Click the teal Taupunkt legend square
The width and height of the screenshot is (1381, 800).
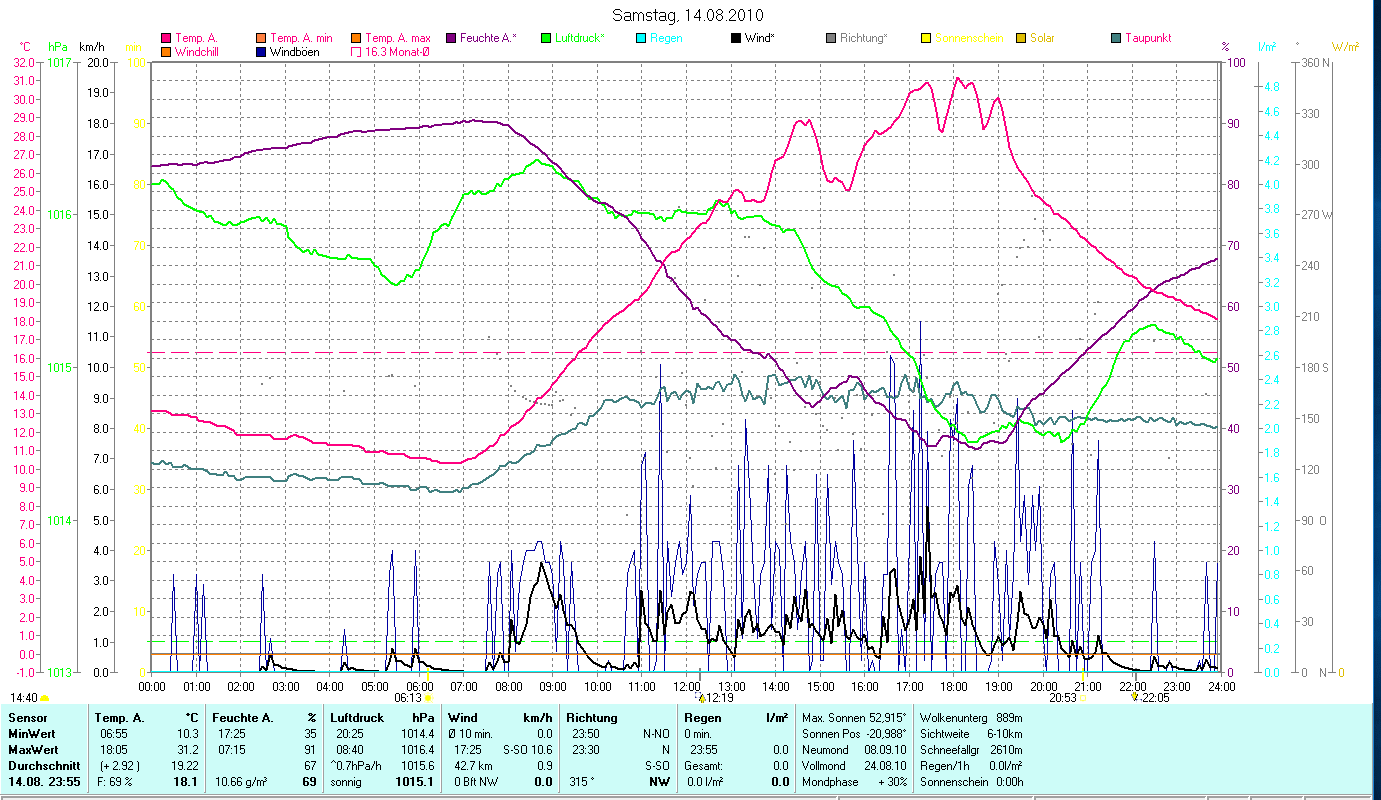[x=1116, y=38]
